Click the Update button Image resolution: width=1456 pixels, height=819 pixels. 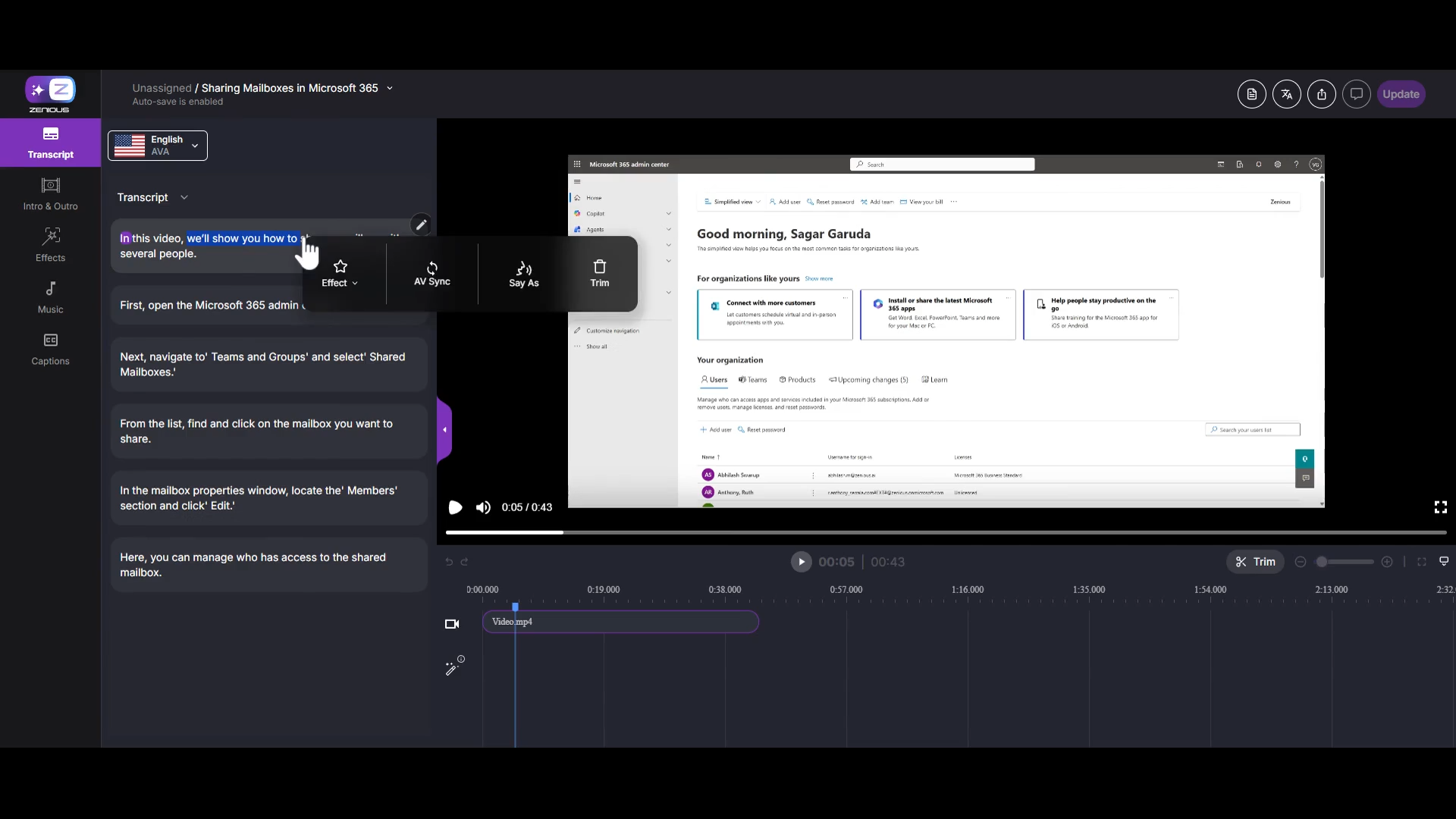pyautogui.click(x=1400, y=94)
